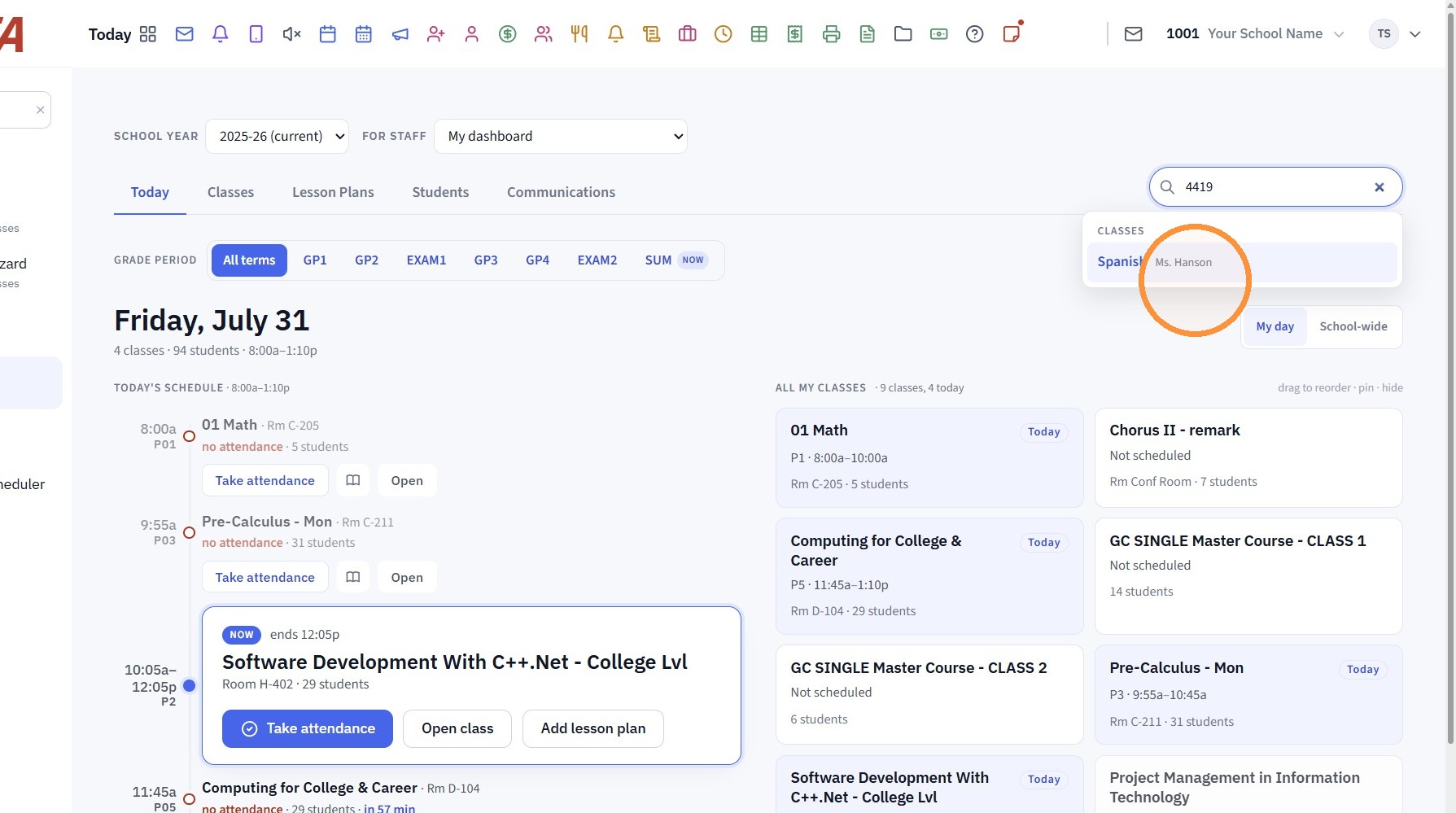Click the purple notification bell icon
Image resolution: width=1456 pixels, height=813 pixels.
coord(220,34)
